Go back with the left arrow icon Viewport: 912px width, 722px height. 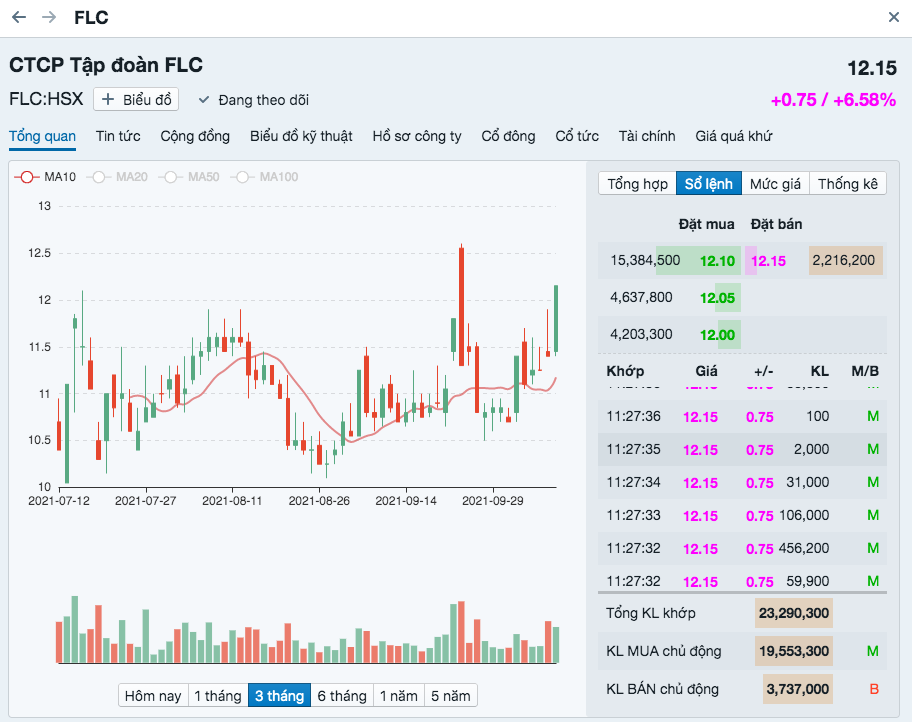point(19,17)
